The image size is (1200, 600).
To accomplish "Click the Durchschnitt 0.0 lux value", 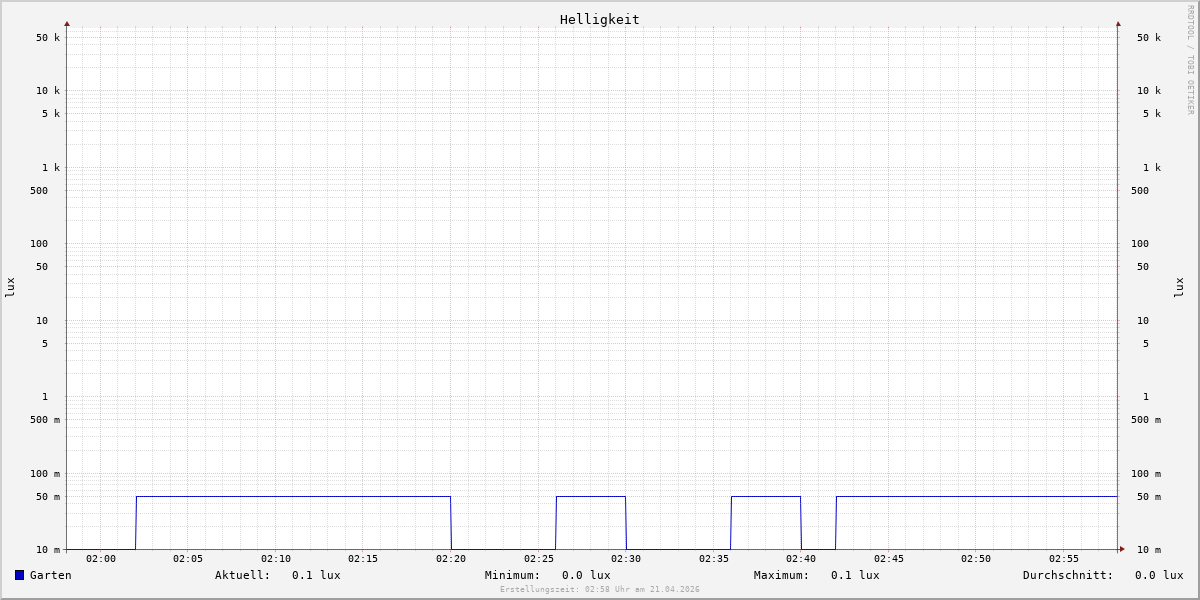I will [x=1159, y=575].
